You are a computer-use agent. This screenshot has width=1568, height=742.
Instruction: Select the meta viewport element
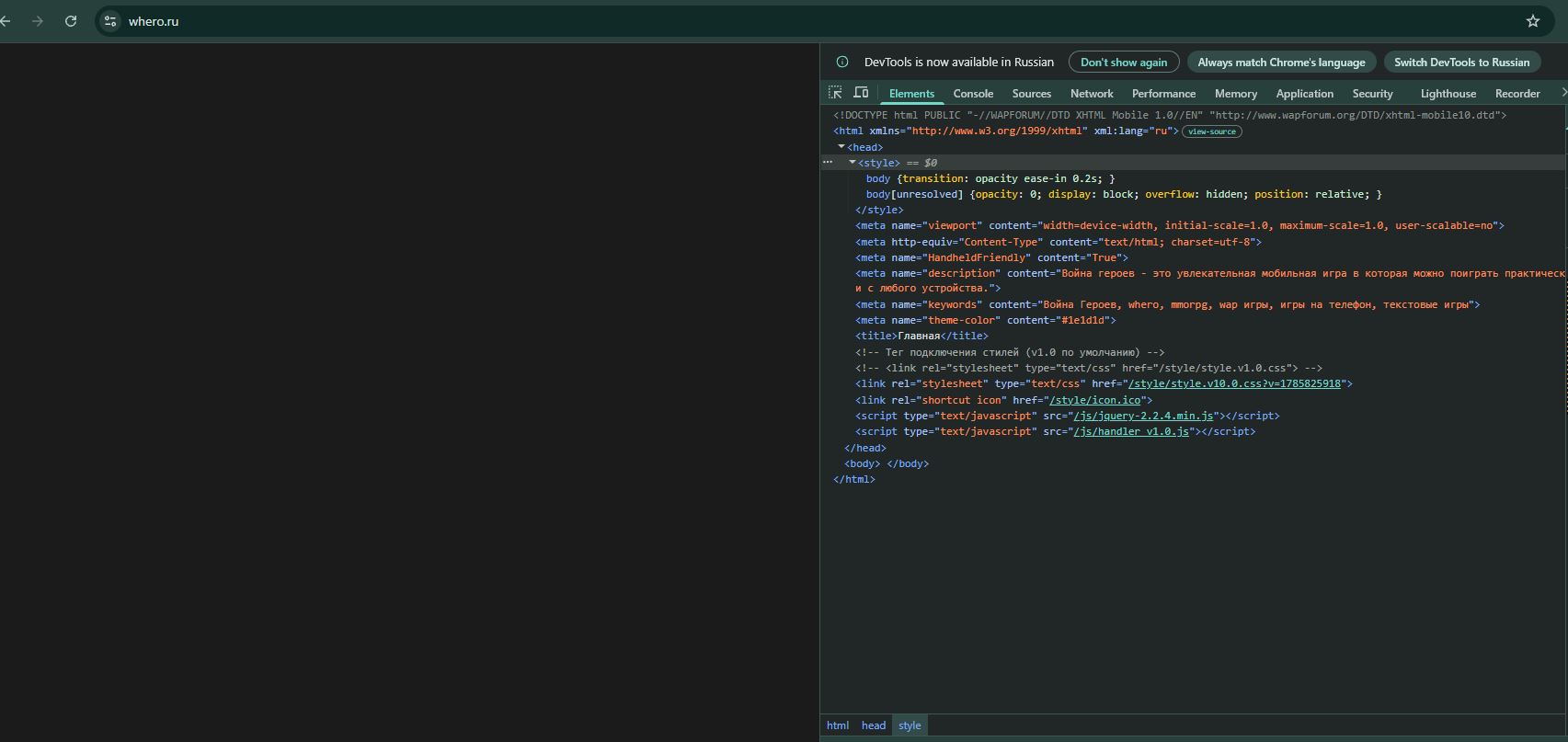click(x=1180, y=225)
